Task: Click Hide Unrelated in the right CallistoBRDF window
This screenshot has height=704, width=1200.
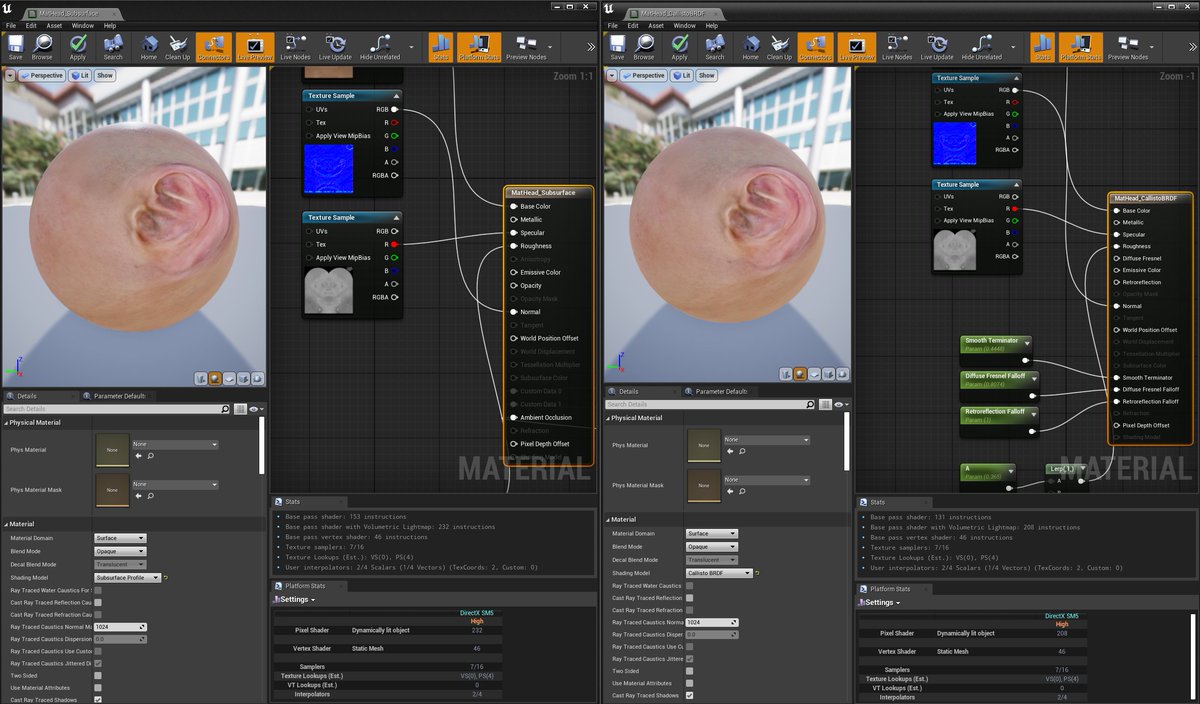Action: pos(982,47)
